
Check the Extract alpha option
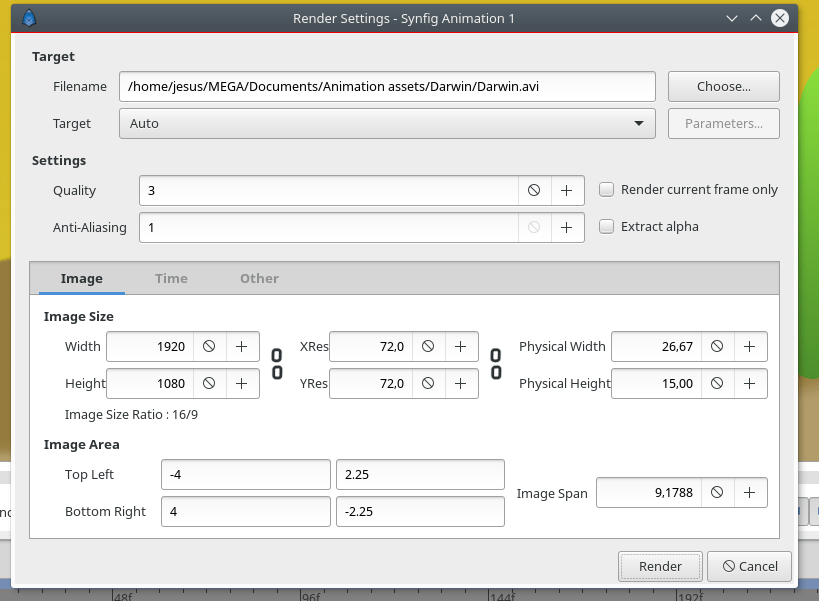coord(606,227)
